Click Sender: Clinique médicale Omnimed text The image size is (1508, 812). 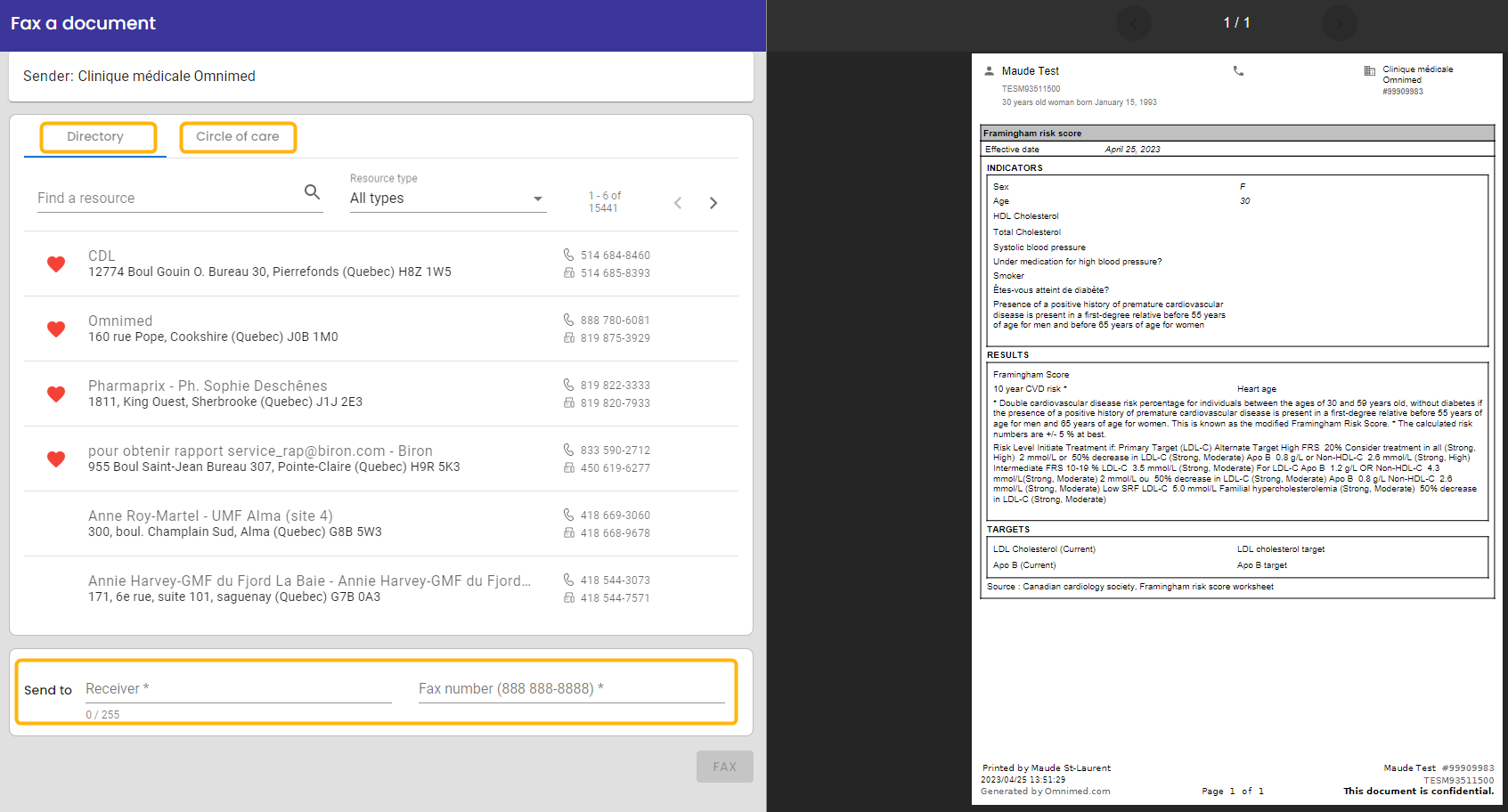tap(139, 77)
